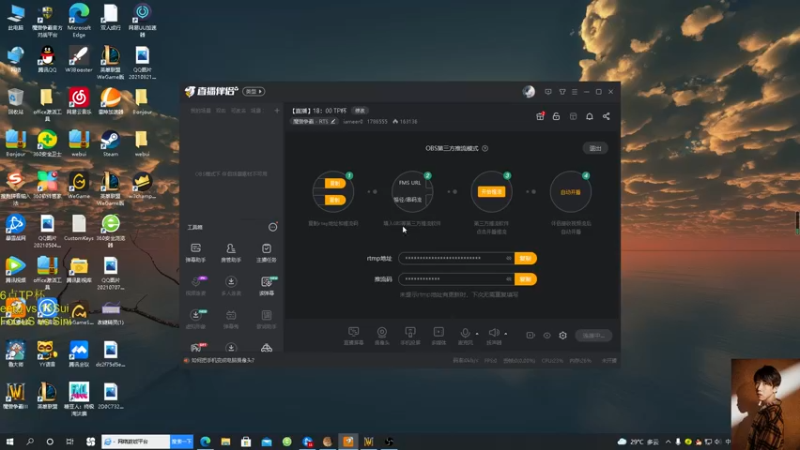Image resolution: width=800 pixels, height=450 pixels.
Task: Click the grey streaming status button at the bottom right
Action: 593,335
